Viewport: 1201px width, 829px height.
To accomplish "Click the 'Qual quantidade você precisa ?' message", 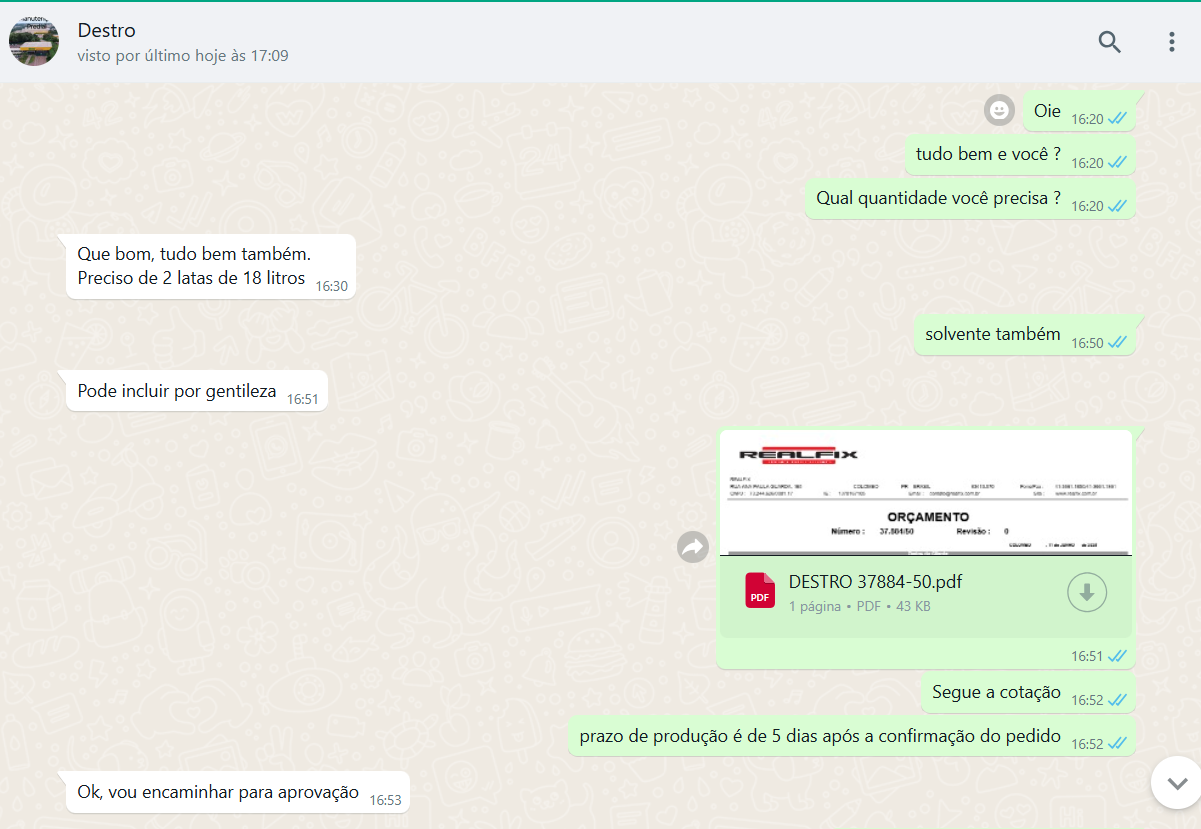I will click(938, 198).
